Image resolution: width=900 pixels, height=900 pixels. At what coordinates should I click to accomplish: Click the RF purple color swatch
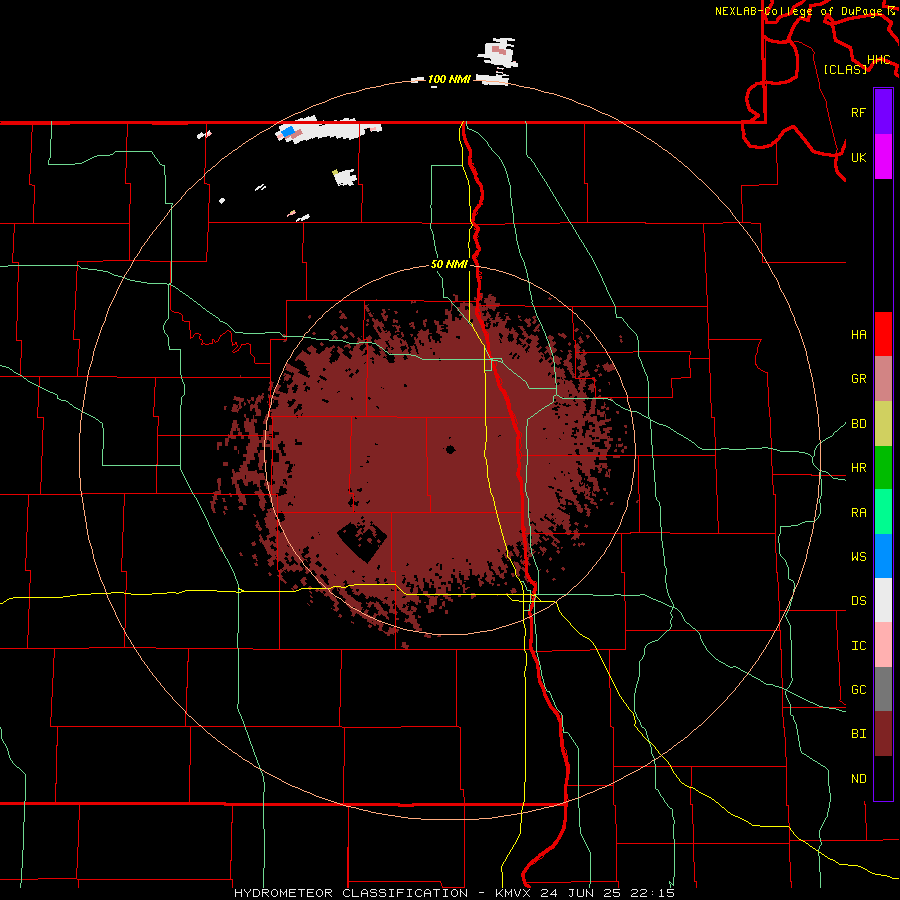coord(883,111)
